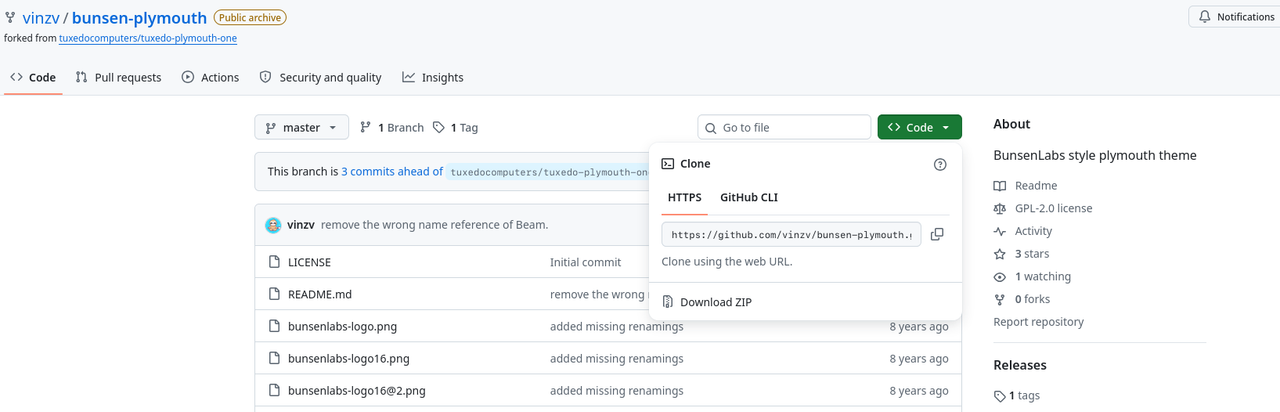Screen dimensions: 1280x412
Task: View the 1 watching link
Action: coord(1043,276)
